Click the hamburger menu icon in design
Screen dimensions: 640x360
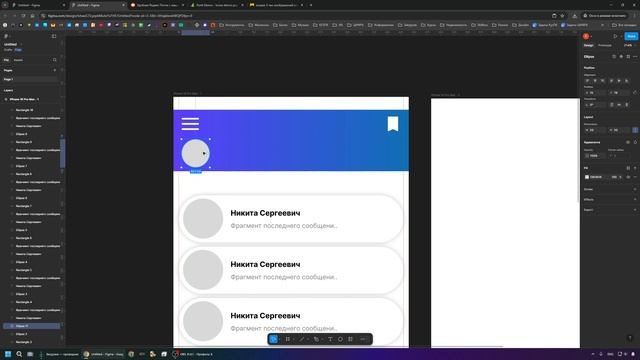[190, 124]
